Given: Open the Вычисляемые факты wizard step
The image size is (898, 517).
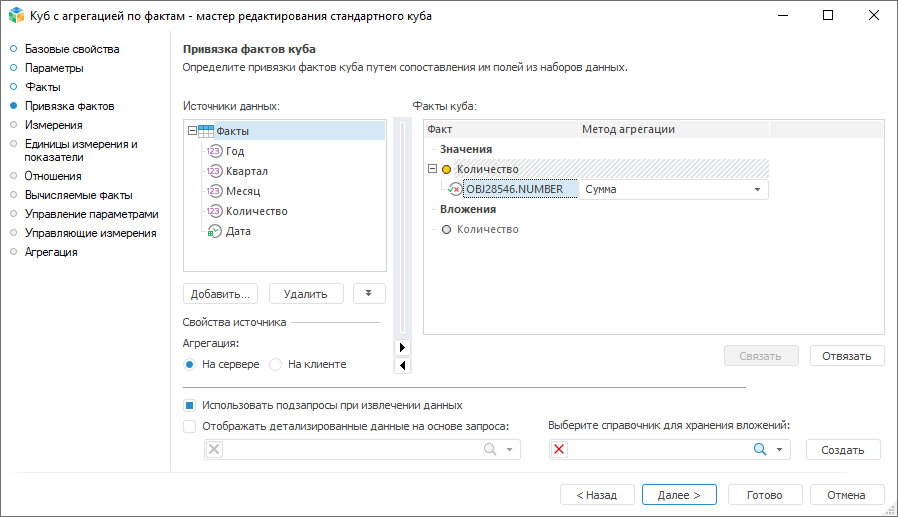Looking at the screenshot, I should tap(78, 195).
